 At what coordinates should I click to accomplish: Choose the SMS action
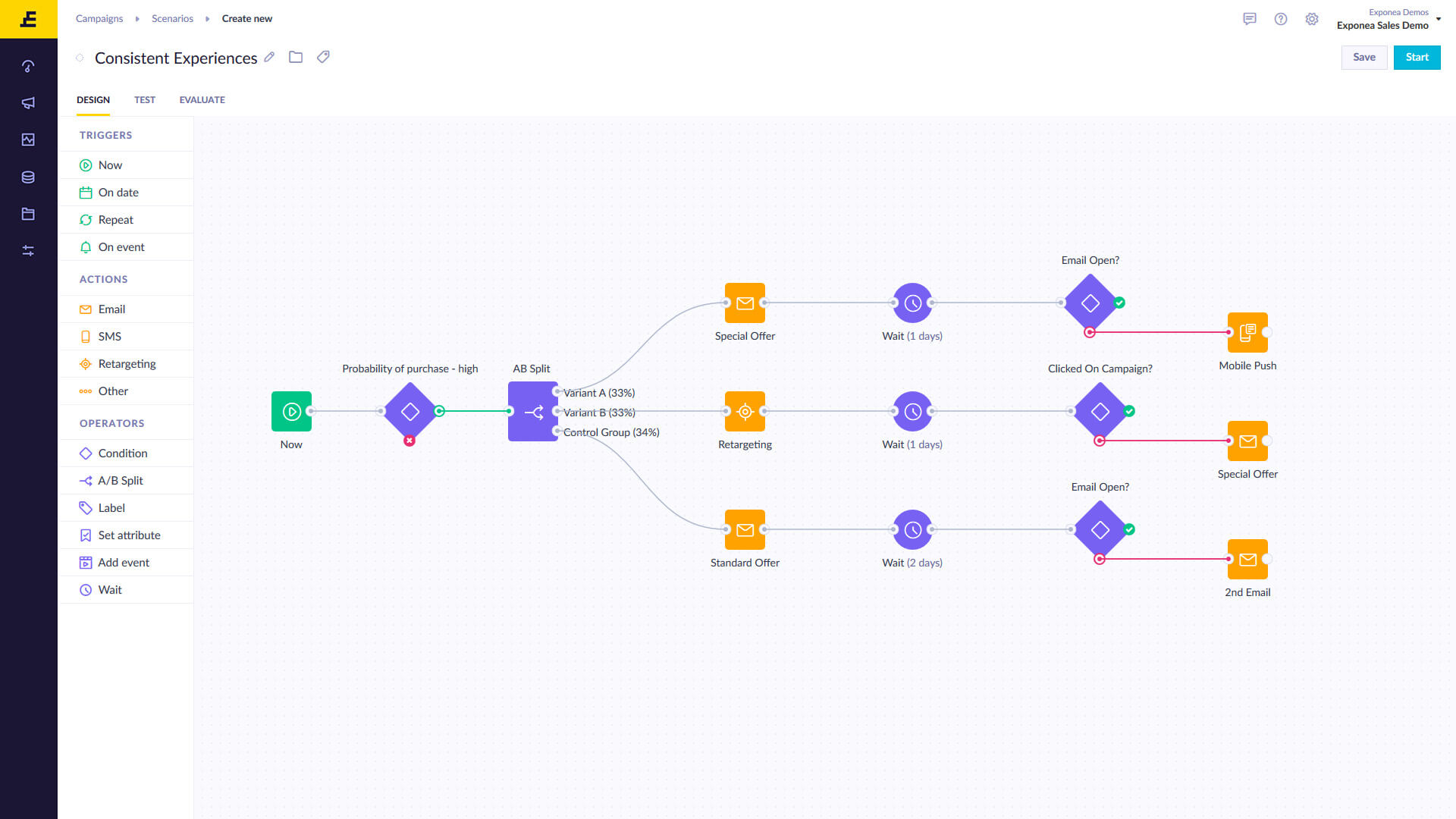(x=126, y=337)
